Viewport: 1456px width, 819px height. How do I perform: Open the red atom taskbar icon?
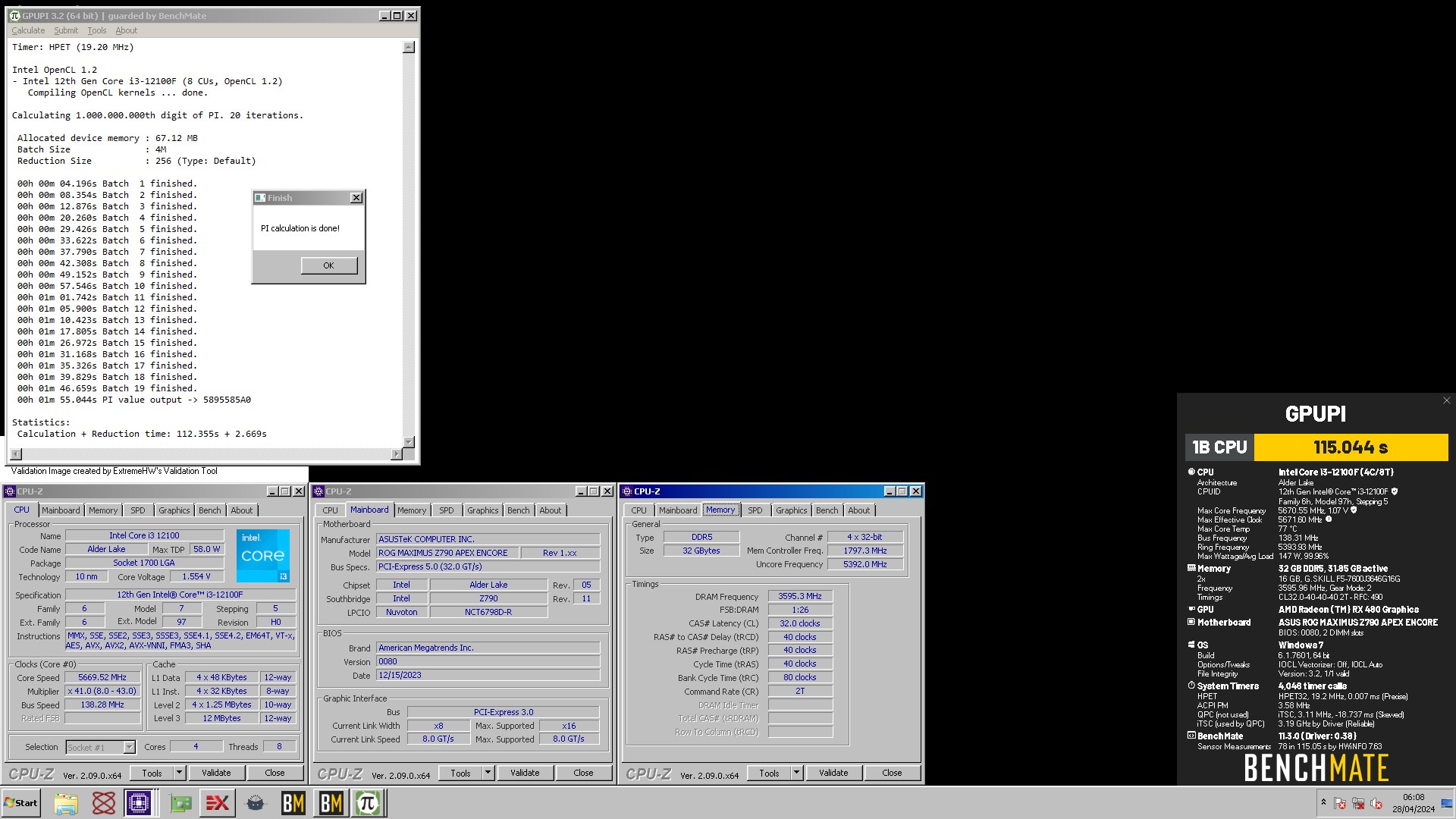tap(104, 803)
